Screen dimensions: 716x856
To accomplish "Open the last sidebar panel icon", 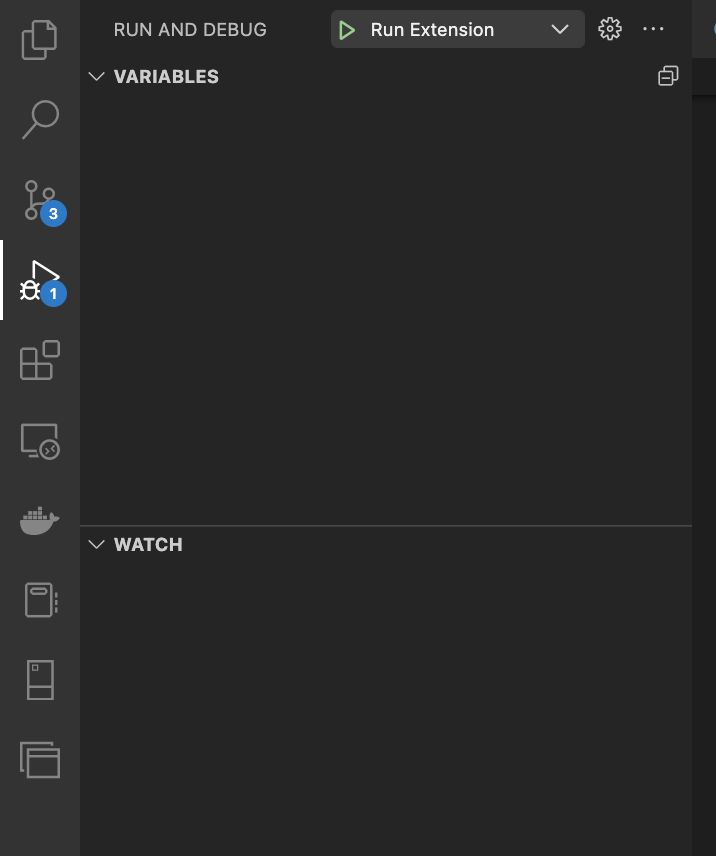I will 39,759.
